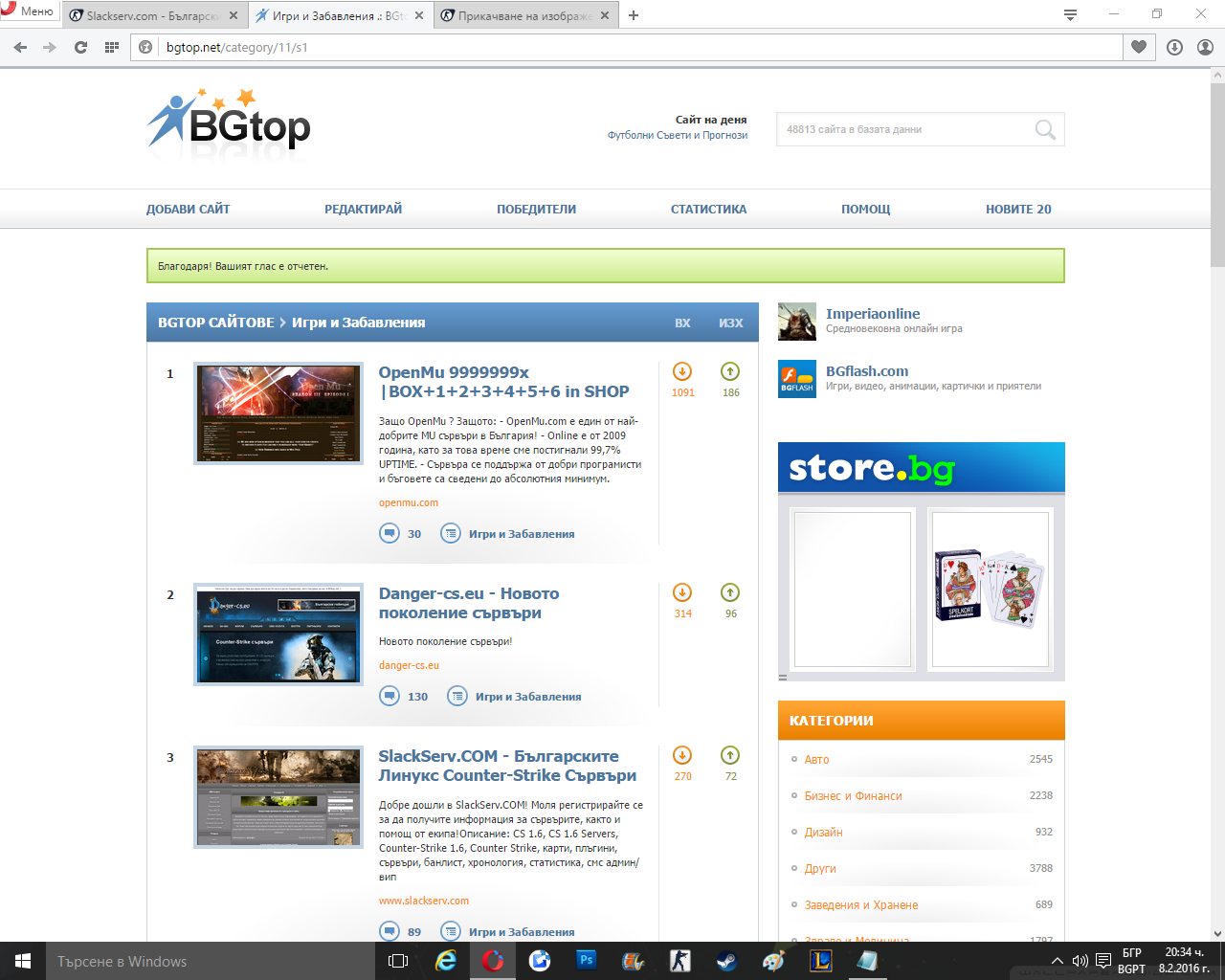Go forward to next page

50,47
